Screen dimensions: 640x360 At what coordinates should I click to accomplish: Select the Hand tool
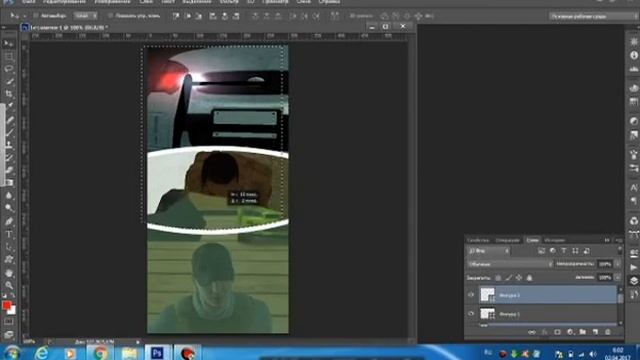pos(9,273)
